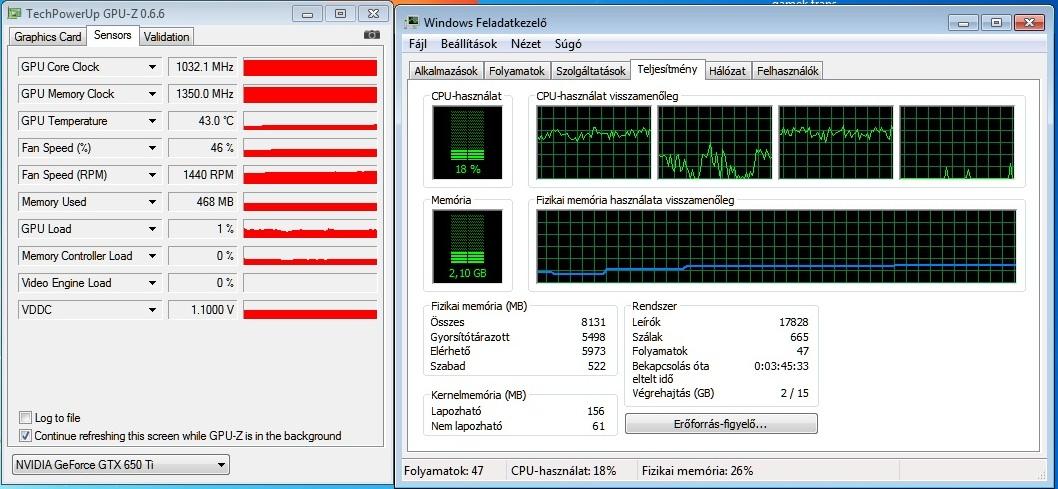Minimize the GPU-Z window
This screenshot has width=1058, height=489.
[308, 13]
